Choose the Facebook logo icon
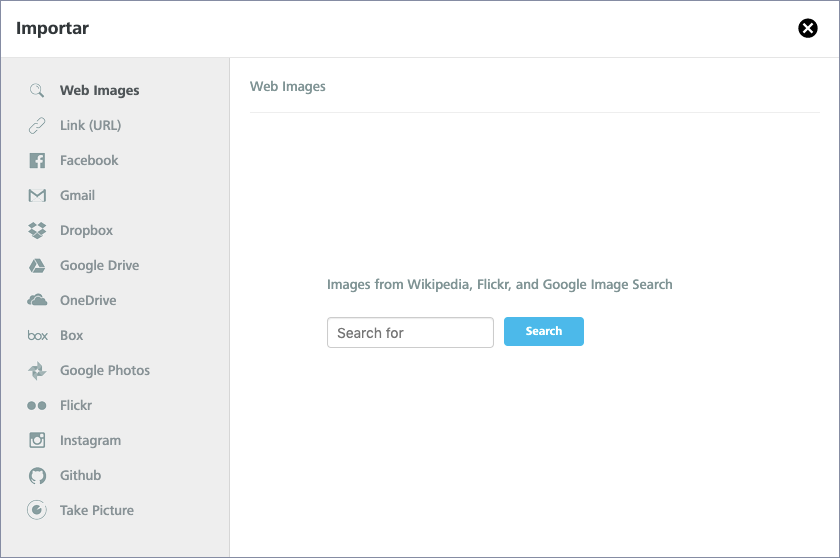 click(37, 160)
